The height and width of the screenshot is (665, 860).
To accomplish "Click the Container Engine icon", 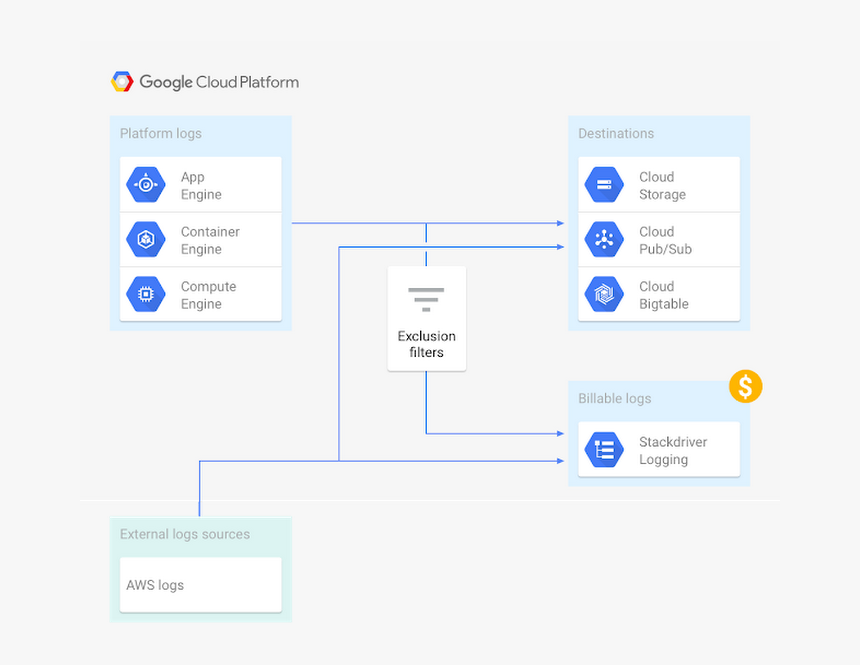I will pos(145,239).
